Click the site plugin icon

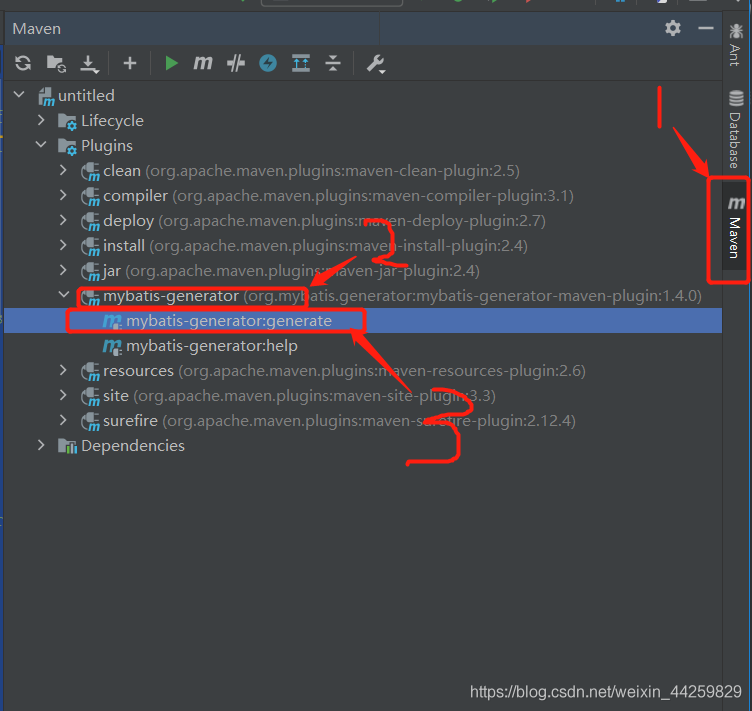point(90,396)
